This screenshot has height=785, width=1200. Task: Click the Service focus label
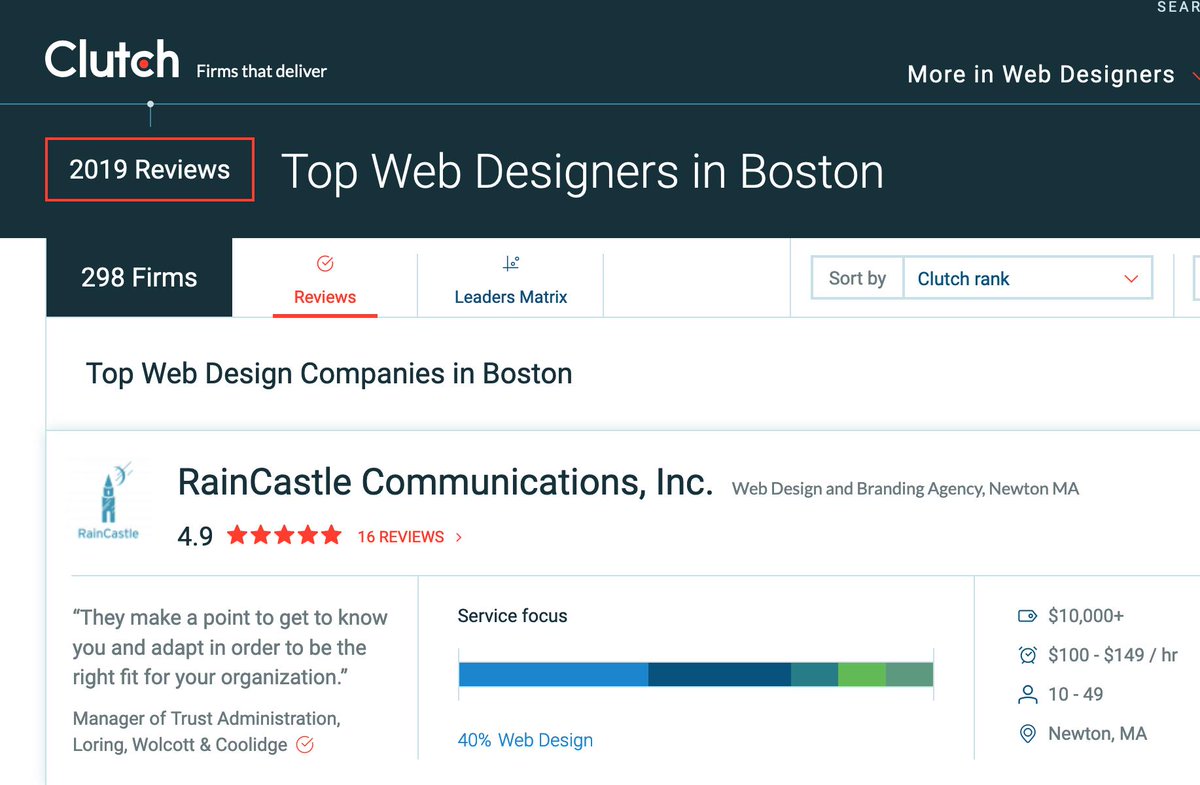(x=512, y=616)
